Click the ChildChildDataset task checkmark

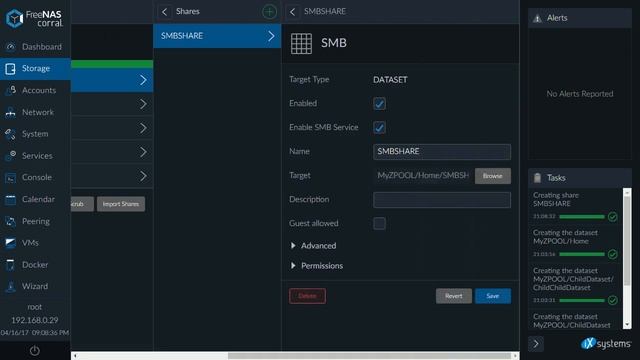click(612, 300)
